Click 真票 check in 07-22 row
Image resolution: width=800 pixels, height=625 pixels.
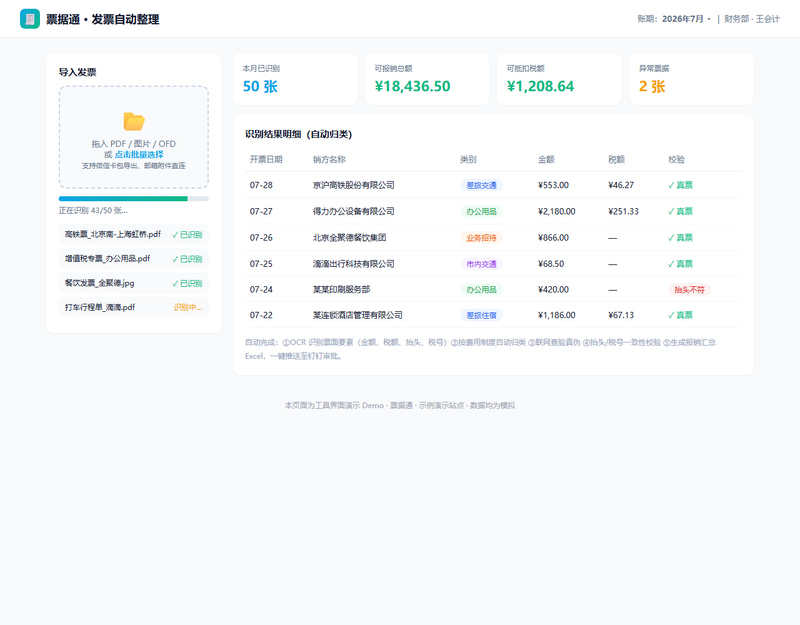coord(680,315)
